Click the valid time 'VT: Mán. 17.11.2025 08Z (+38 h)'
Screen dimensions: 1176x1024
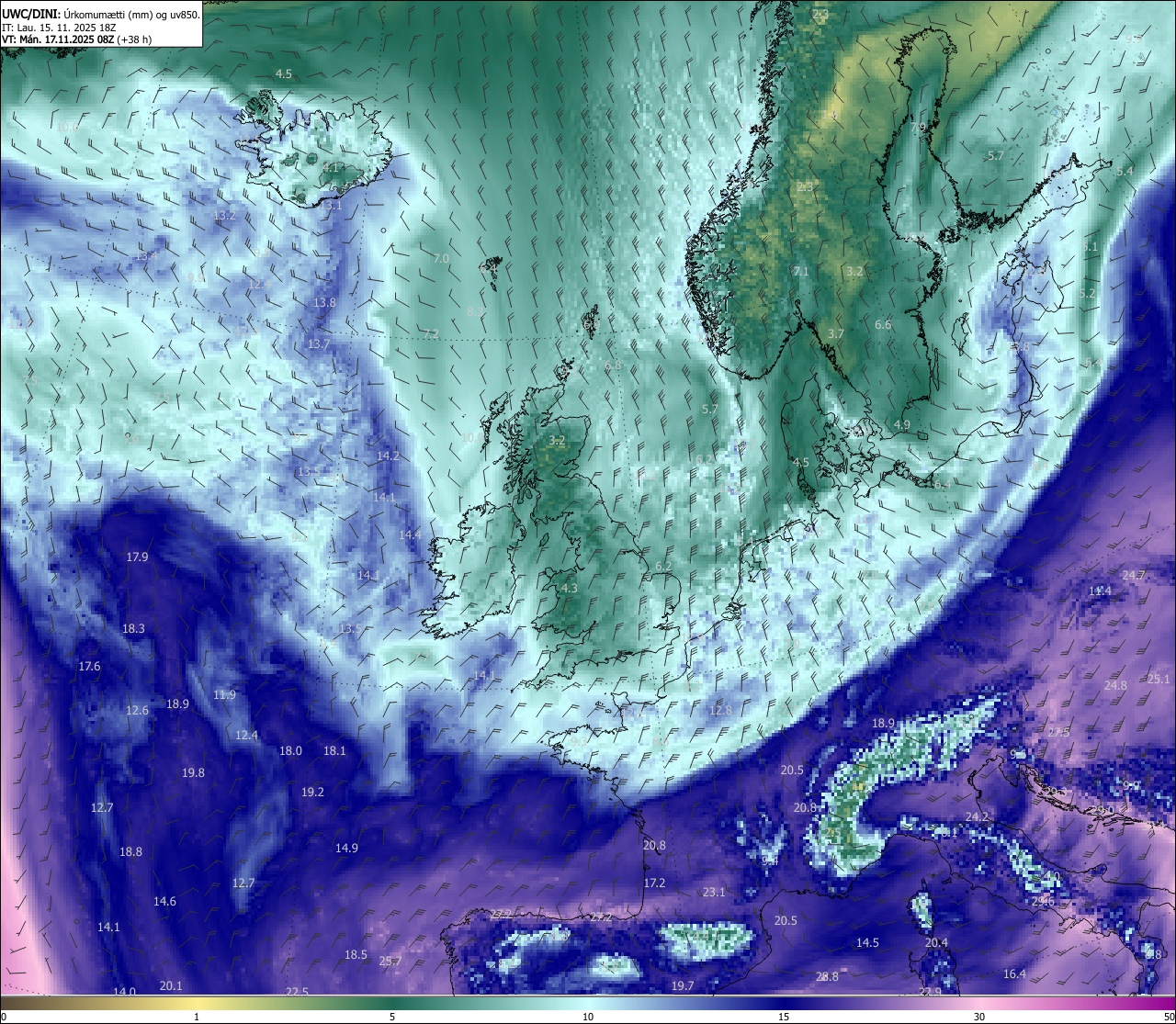76,39
